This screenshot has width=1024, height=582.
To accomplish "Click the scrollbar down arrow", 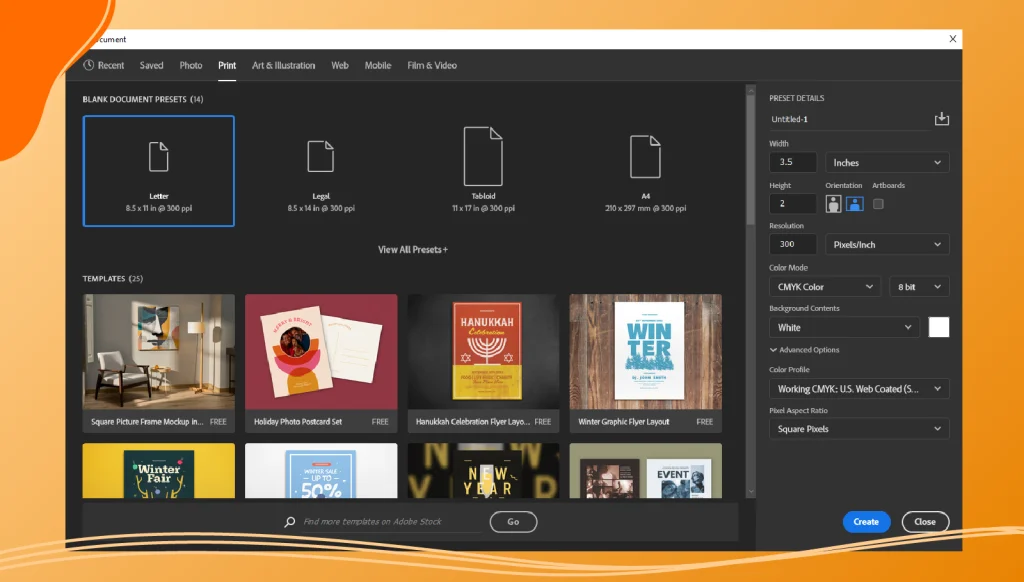I will pyautogui.click(x=750, y=491).
